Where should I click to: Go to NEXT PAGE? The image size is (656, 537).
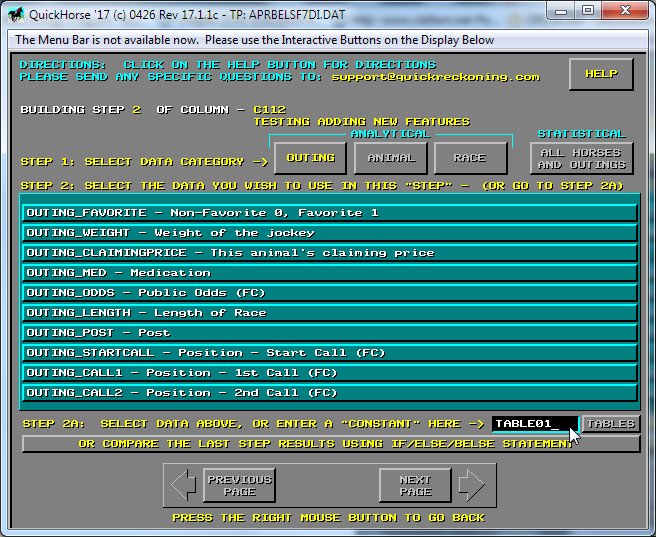pyautogui.click(x=415, y=486)
